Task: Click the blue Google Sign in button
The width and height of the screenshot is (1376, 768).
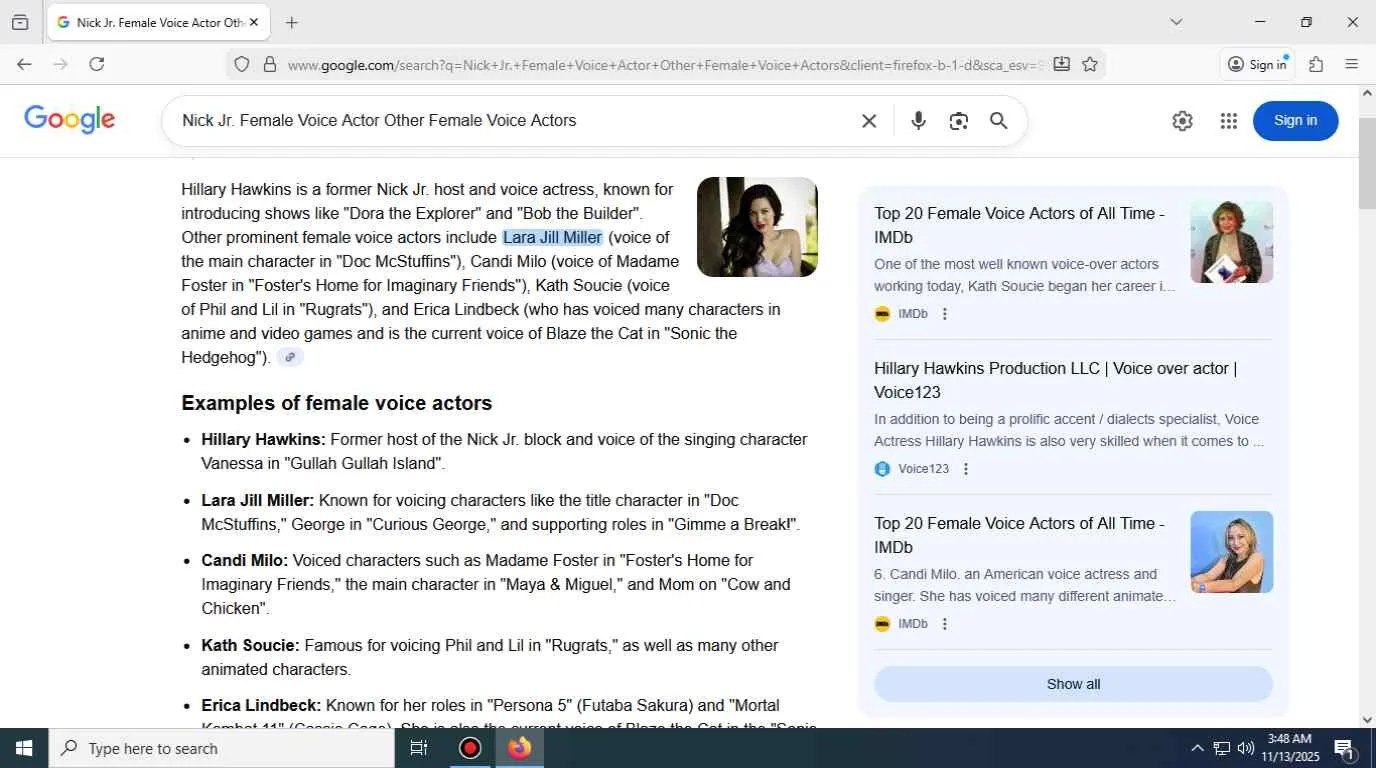Action: [1295, 121]
